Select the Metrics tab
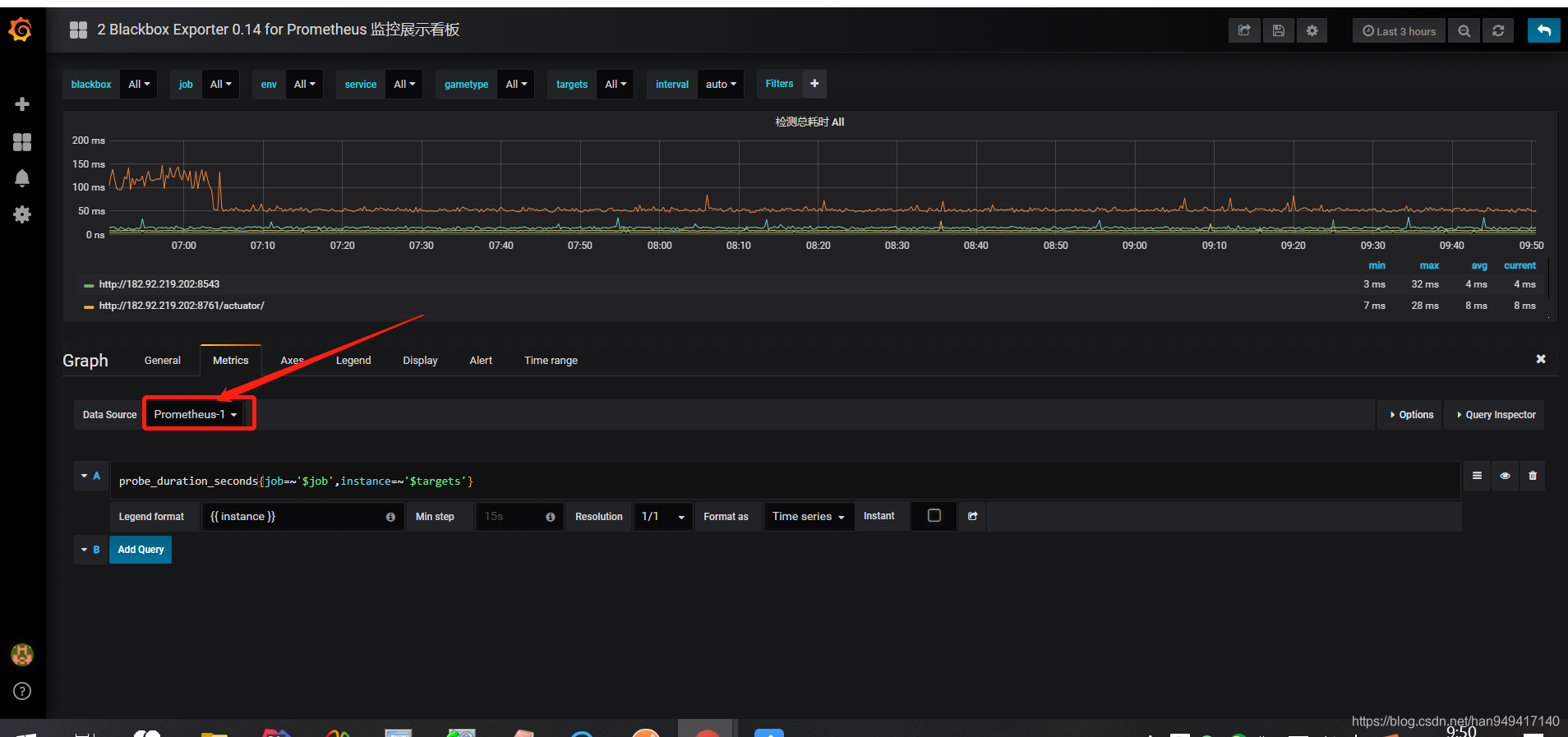1568x737 pixels. [x=231, y=361]
